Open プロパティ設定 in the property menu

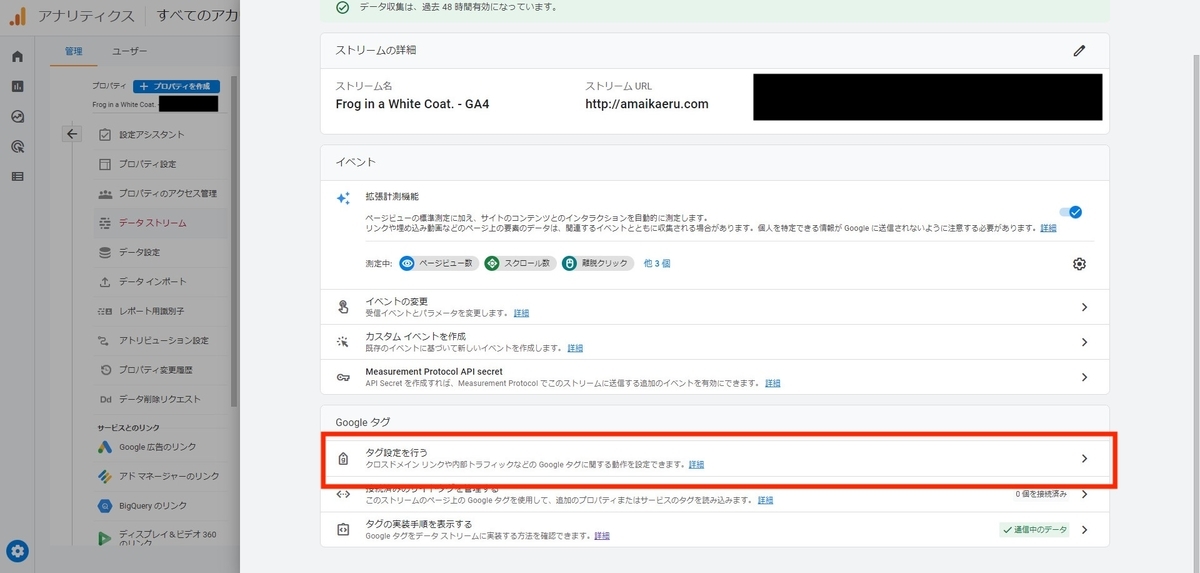click(147, 164)
